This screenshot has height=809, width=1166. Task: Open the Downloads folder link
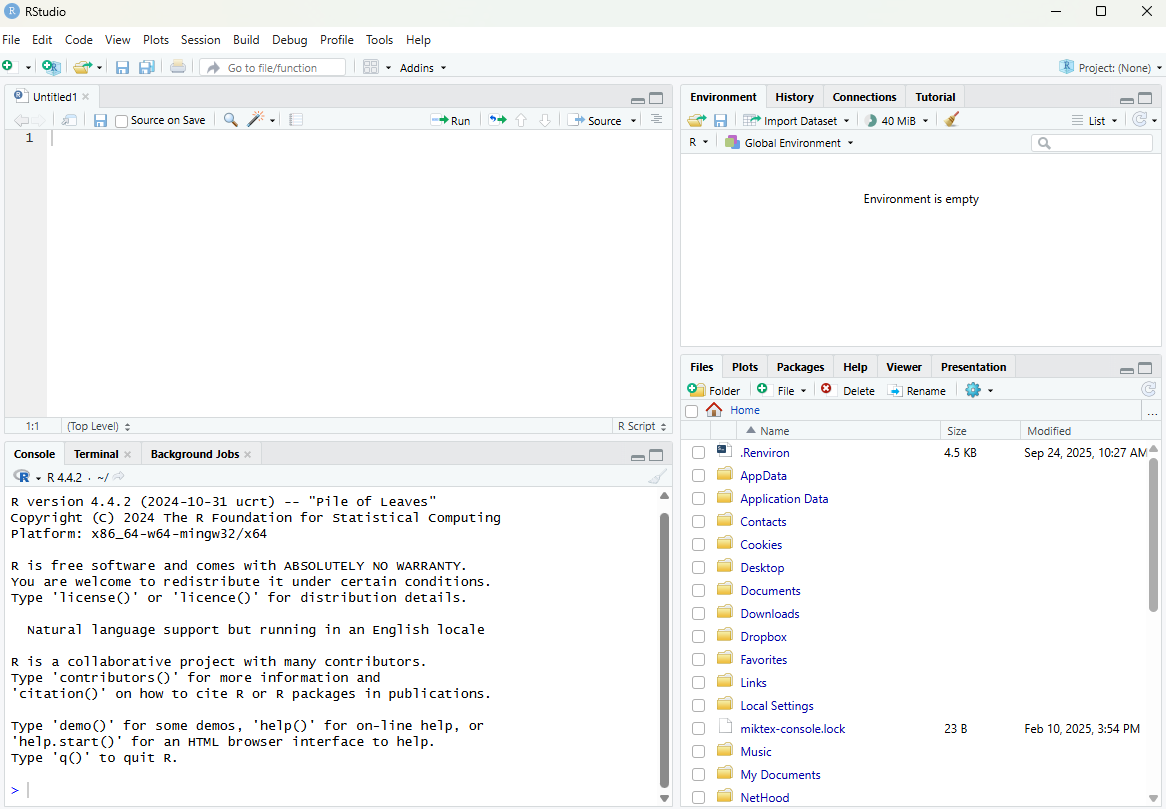(x=769, y=614)
